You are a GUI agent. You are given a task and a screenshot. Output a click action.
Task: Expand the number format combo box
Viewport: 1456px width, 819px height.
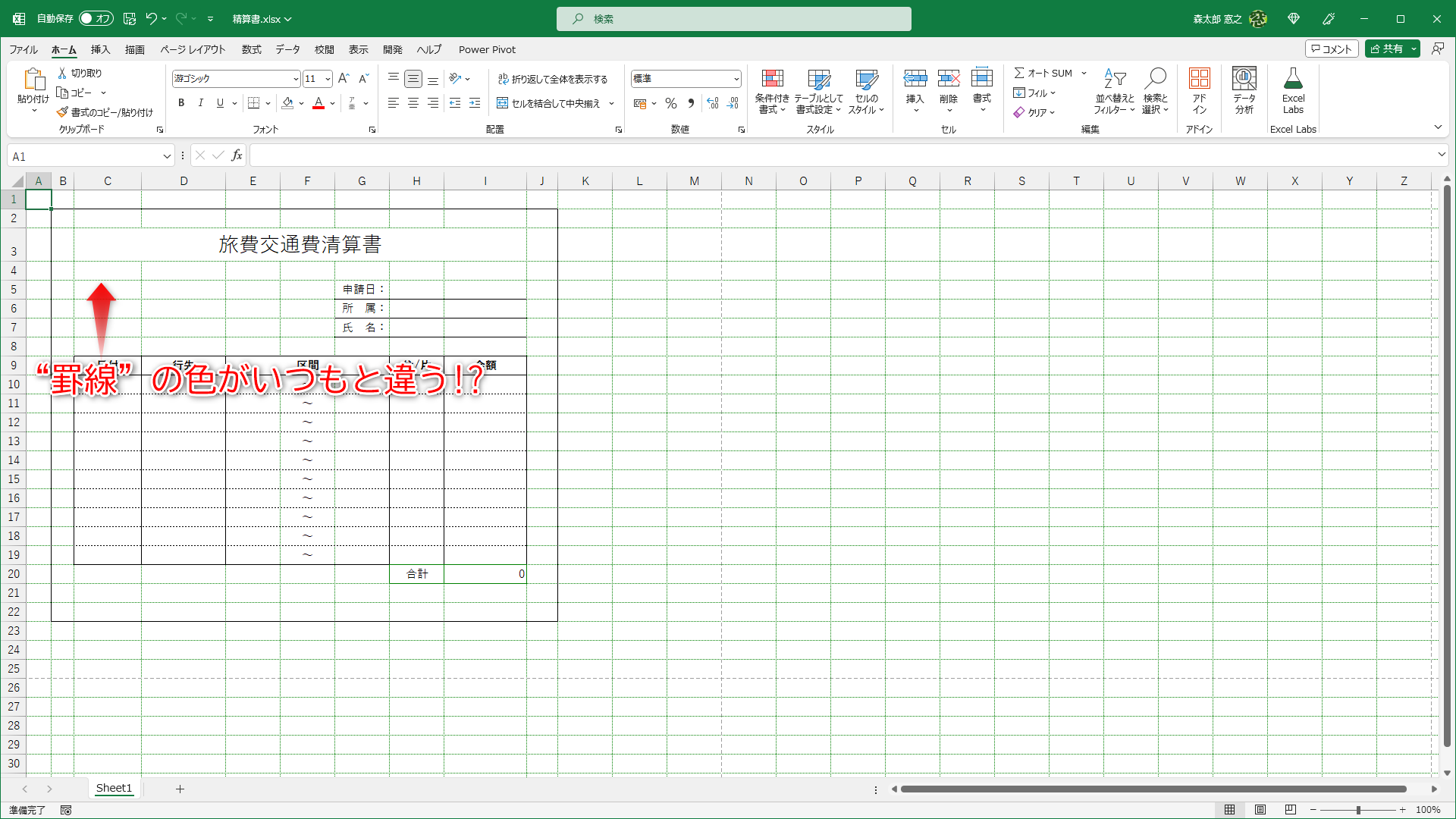click(x=736, y=79)
